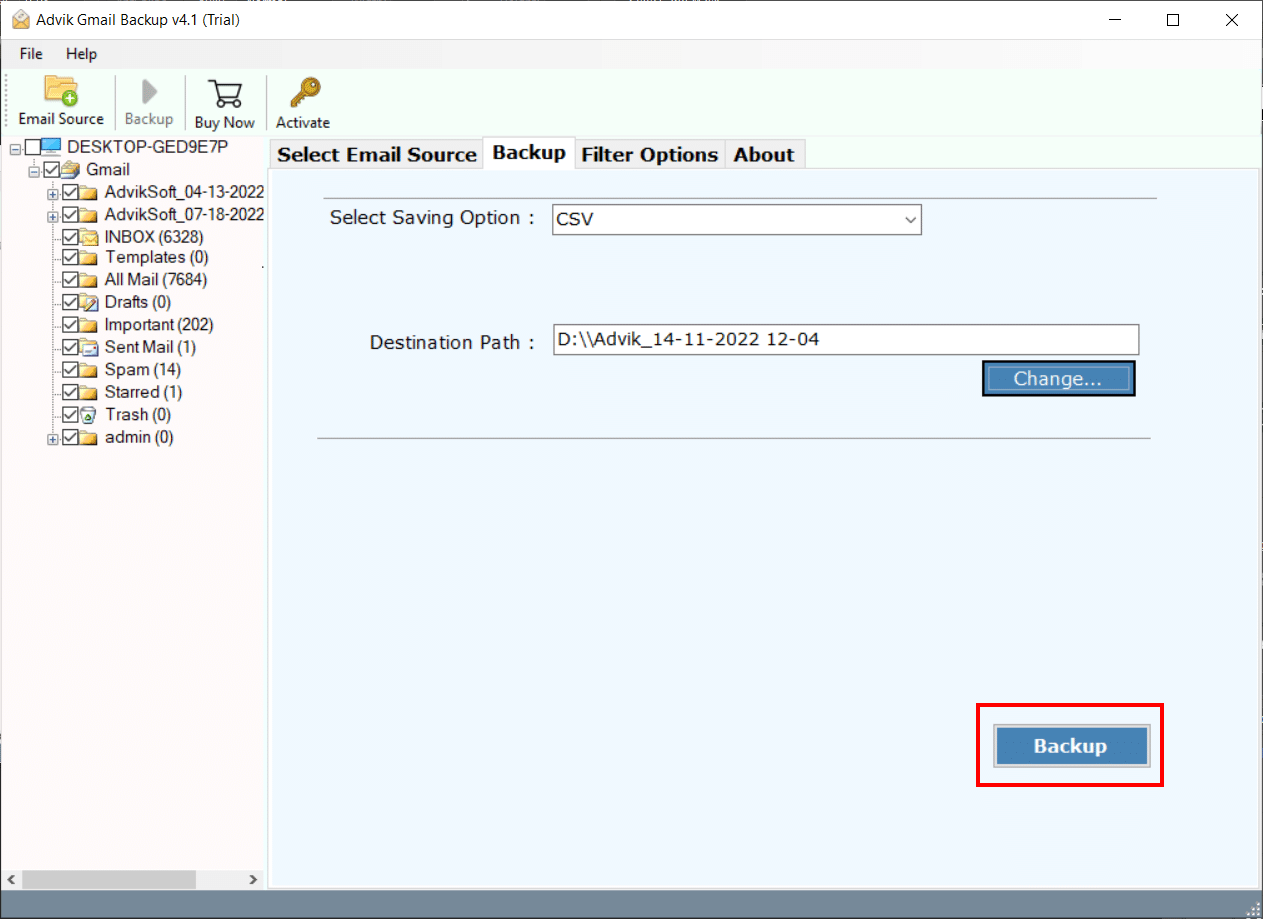Uncheck the Gmail checkbox
Viewport: 1263px width, 919px height.
pyautogui.click(x=52, y=170)
